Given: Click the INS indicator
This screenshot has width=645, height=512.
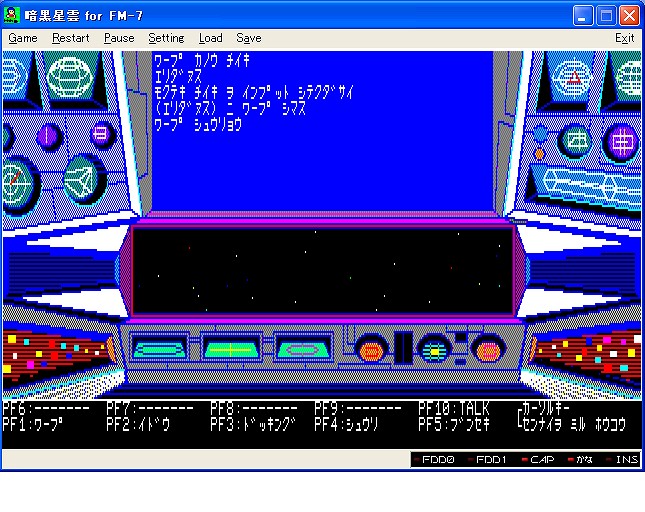Looking at the screenshot, I should coord(623,459).
